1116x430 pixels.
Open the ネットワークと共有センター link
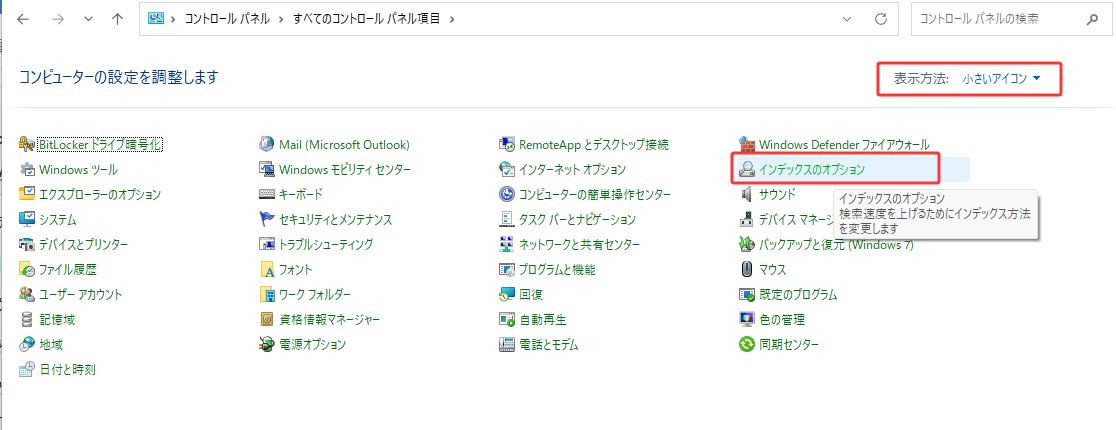pos(579,244)
